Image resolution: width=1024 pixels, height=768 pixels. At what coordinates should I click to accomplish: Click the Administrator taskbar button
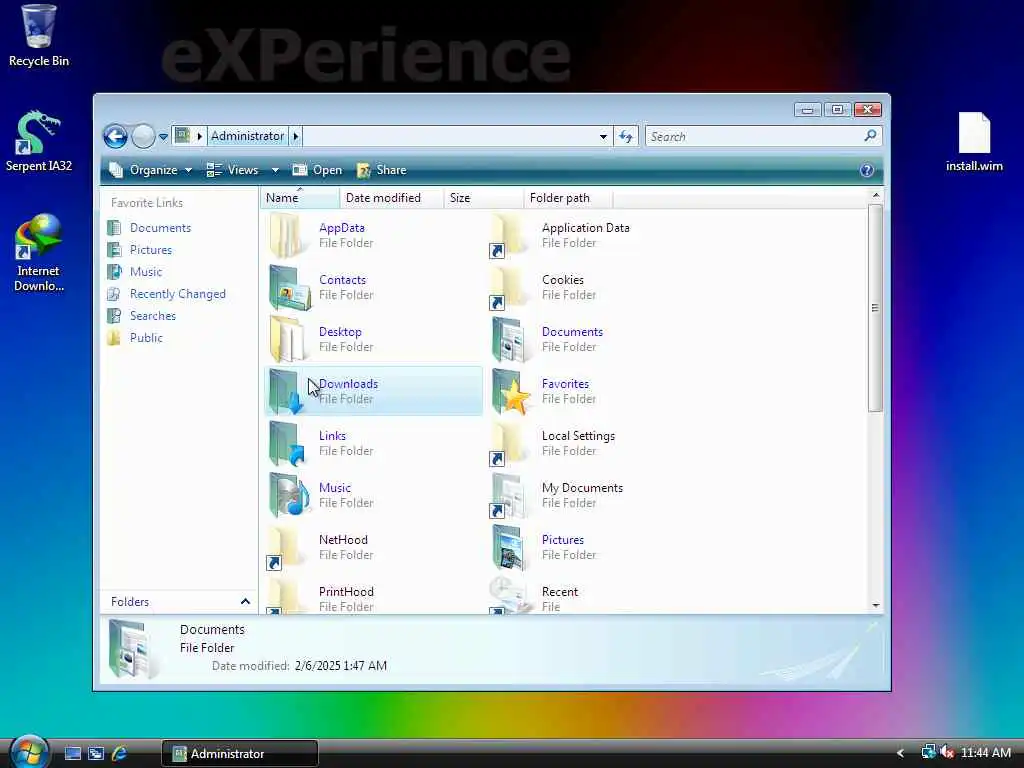[x=240, y=754]
